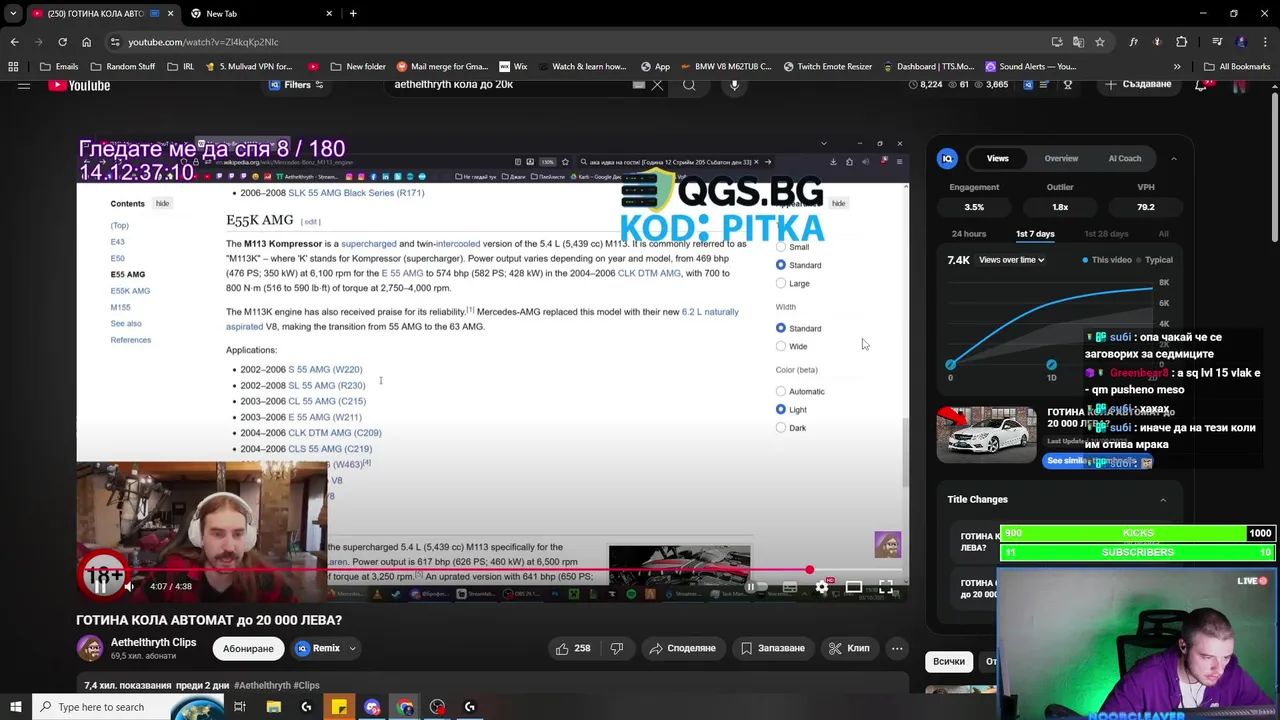Open the Emails bookmark folder
The width and height of the screenshot is (1280, 720).
tap(59, 67)
